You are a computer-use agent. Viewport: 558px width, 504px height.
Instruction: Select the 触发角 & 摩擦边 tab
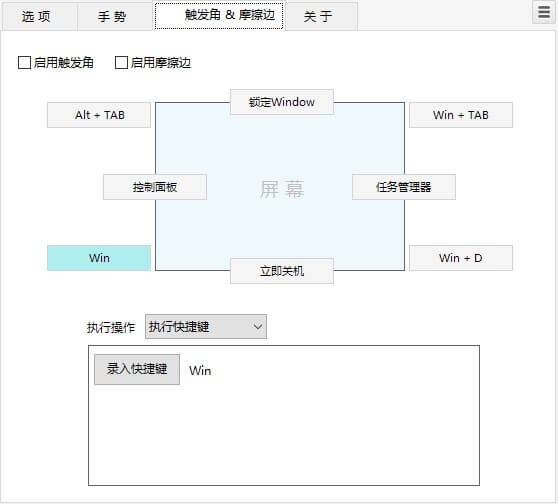pyautogui.click(x=219, y=16)
